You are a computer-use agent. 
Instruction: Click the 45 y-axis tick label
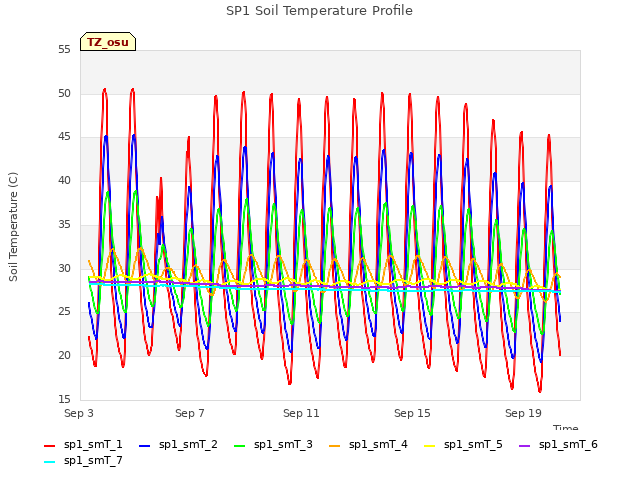[x=64, y=137]
